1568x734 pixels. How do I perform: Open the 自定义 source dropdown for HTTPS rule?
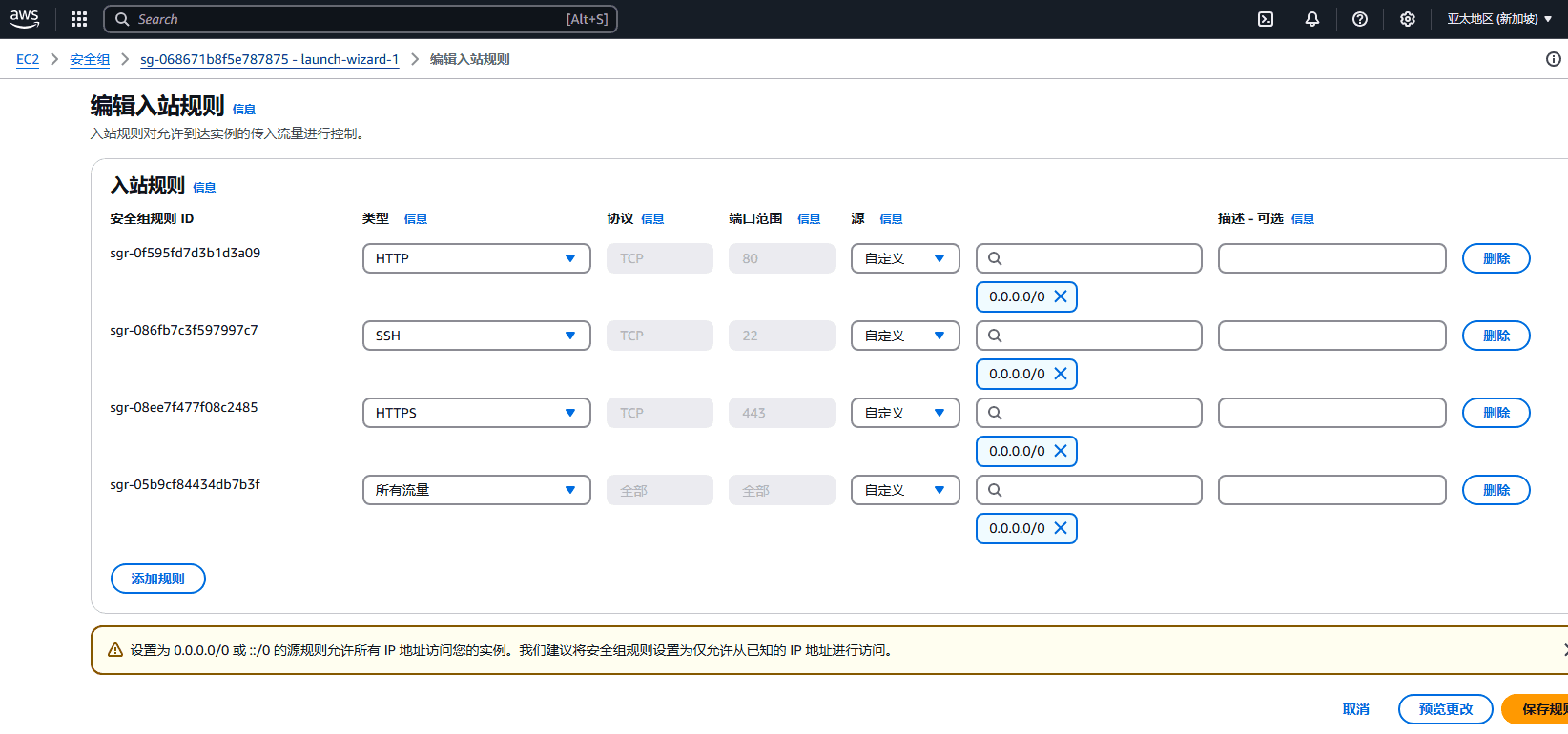pyautogui.click(x=905, y=413)
